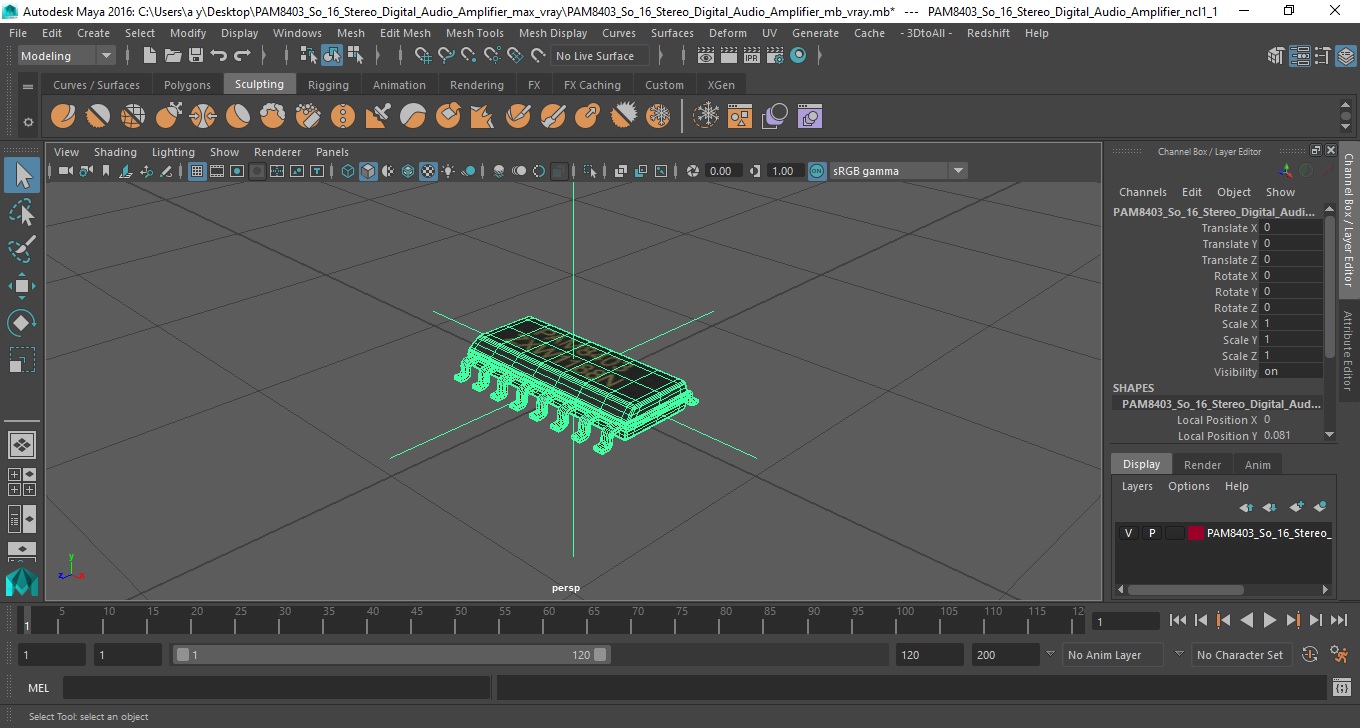This screenshot has height=728, width=1360.
Task: Toggle the Attribute Editor side tab
Action: (x=1347, y=349)
